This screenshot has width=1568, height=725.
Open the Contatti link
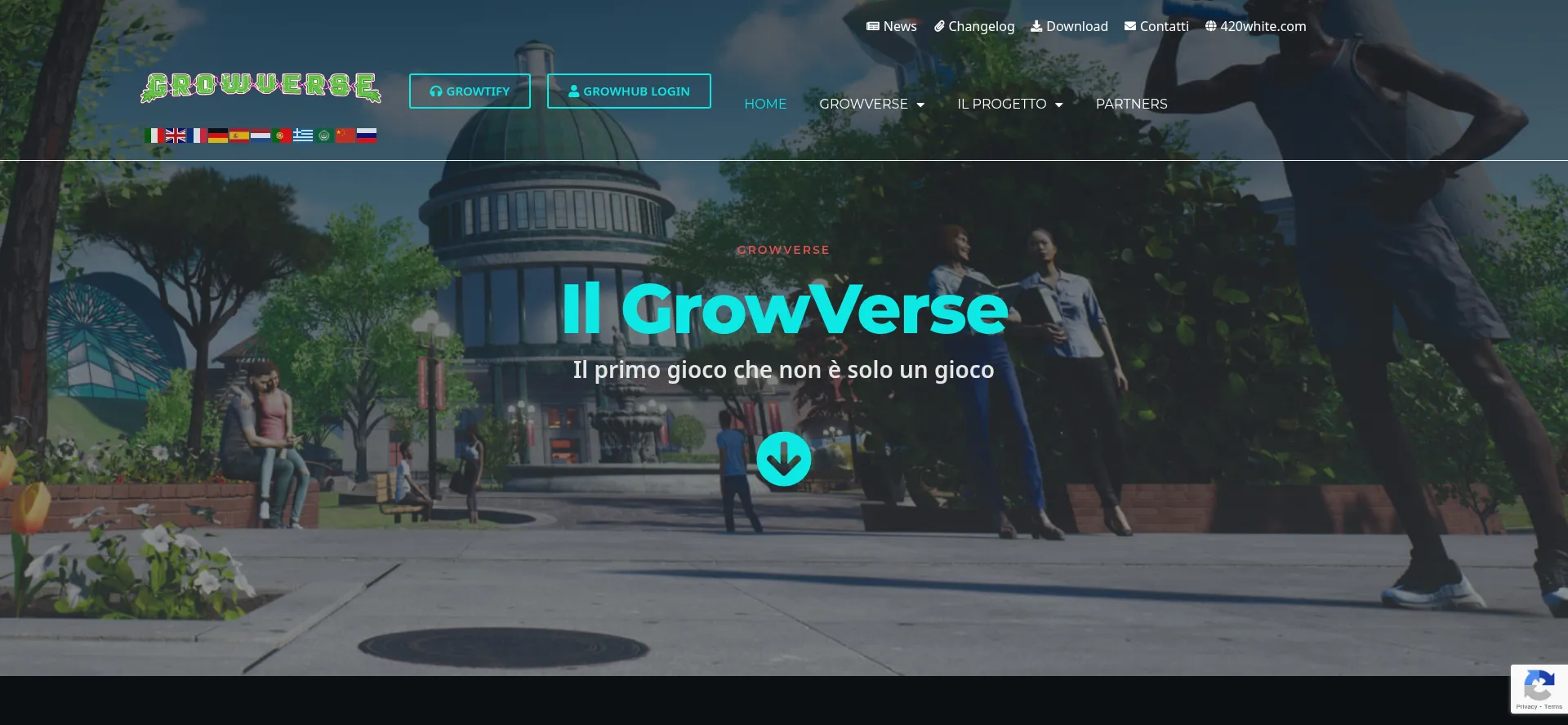1156,26
